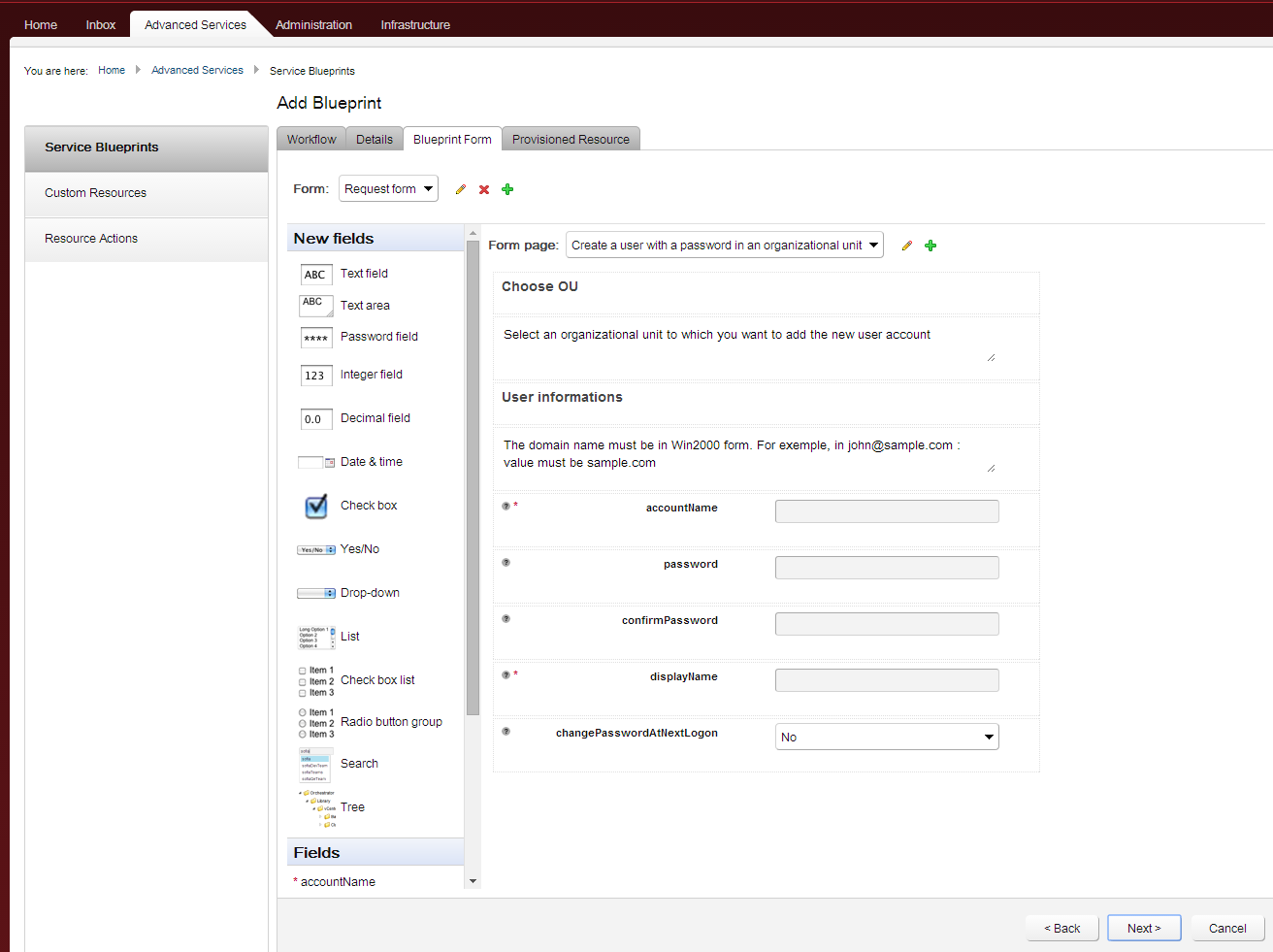Switch to the Provisioned Resource tab
The width and height of the screenshot is (1273, 952).
pos(571,139)
